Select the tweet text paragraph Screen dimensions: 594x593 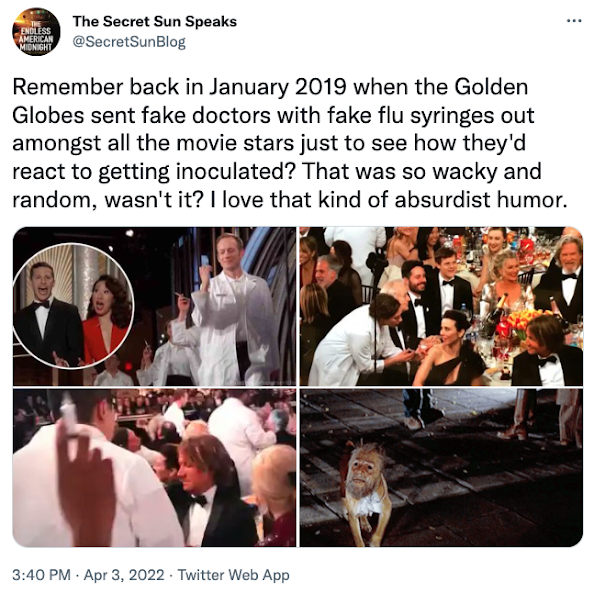[290, 143]
